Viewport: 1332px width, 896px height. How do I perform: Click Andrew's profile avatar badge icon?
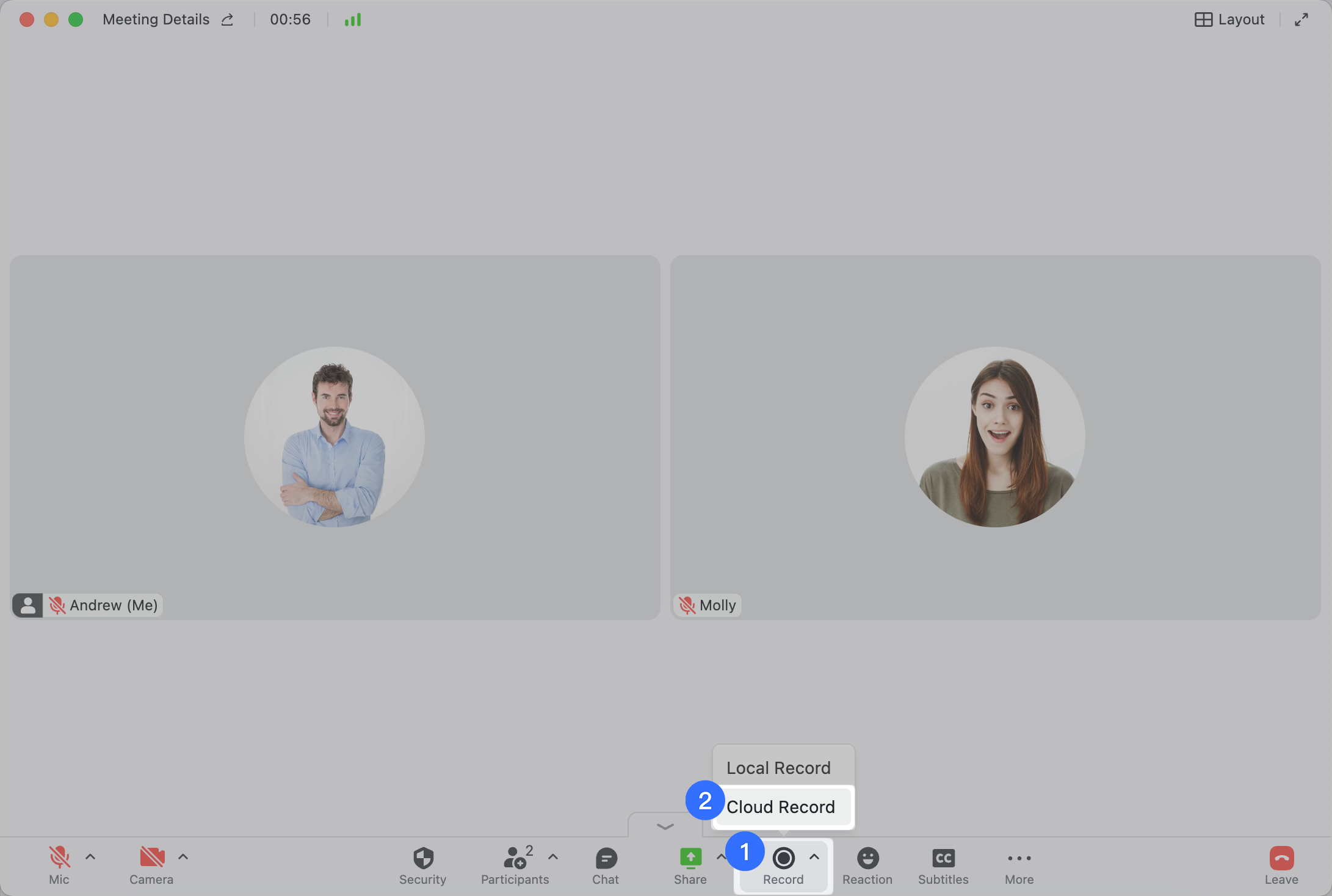coord(27,605)
